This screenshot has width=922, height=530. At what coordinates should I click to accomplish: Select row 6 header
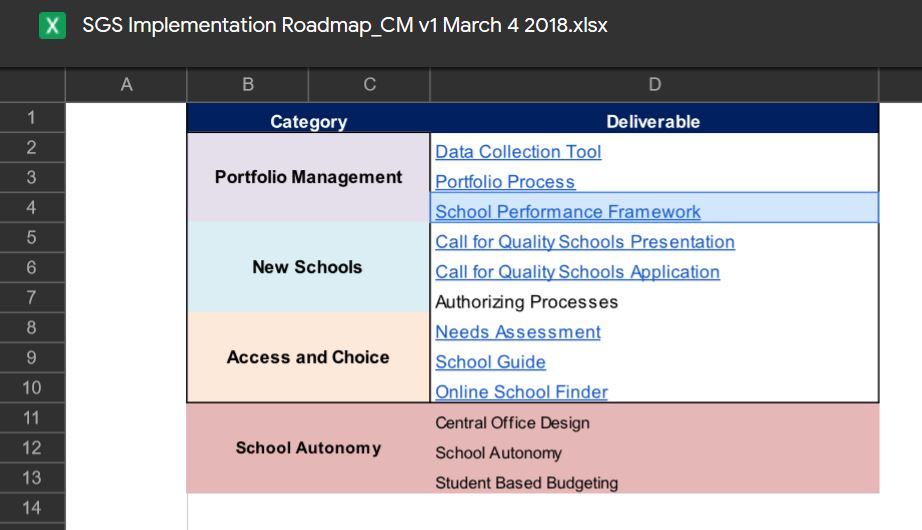point(32,268)
